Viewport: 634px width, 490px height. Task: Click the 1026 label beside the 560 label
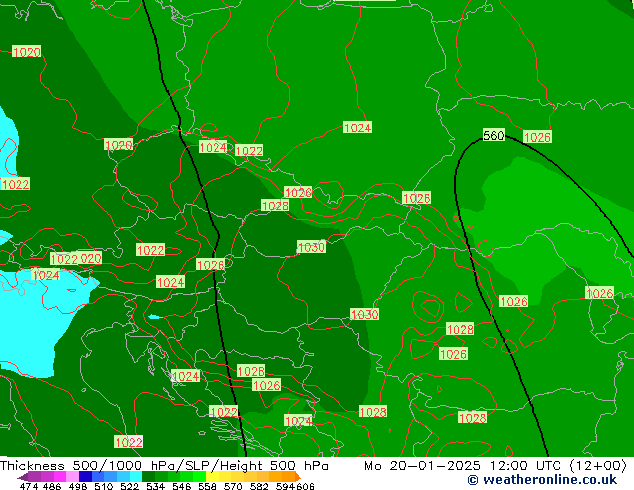(x=537, y=137)
